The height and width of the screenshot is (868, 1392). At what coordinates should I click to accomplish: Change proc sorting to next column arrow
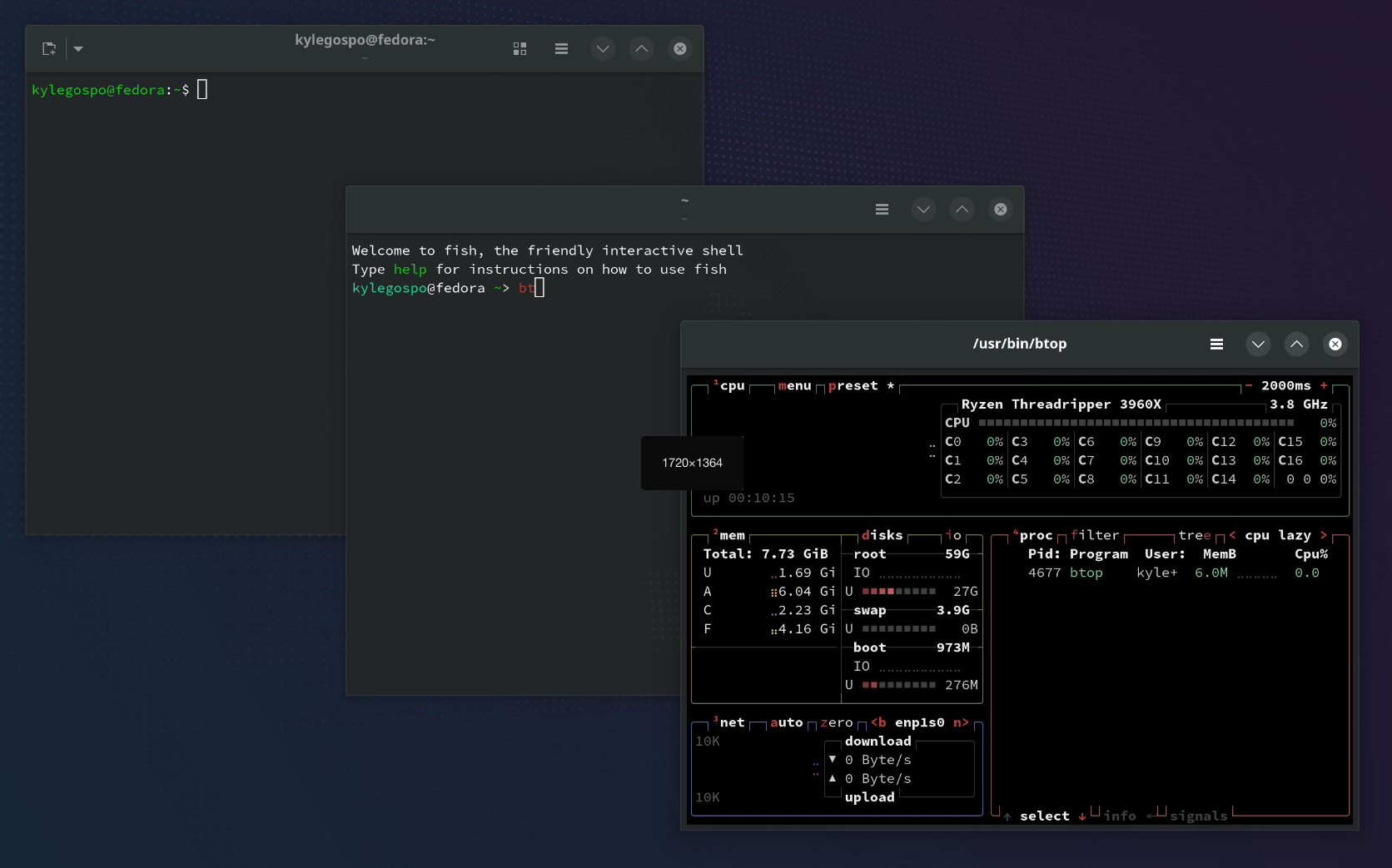[x=1323, y=536]
